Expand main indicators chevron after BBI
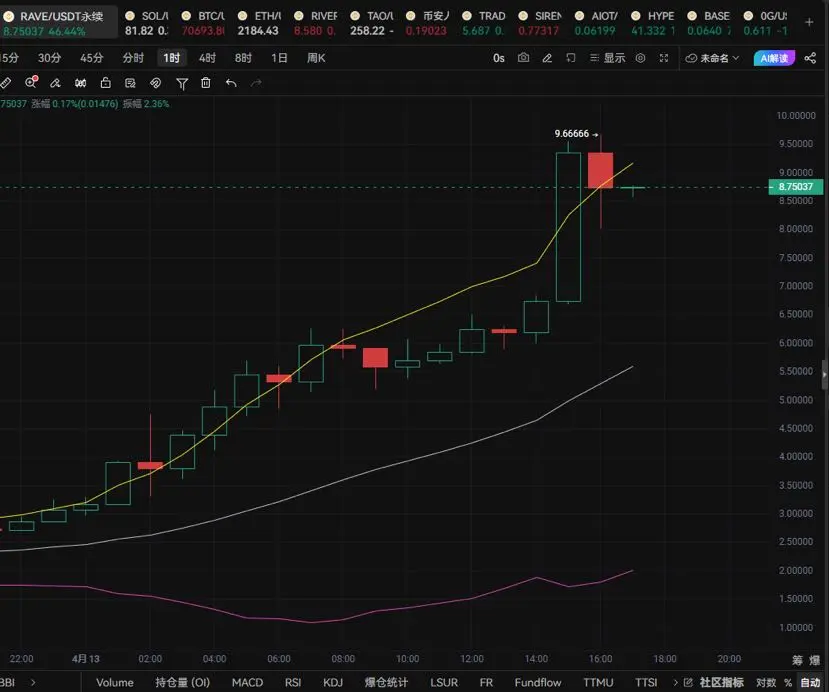The image size is (829, 692). pyautogui.click(x=33, y=682)
